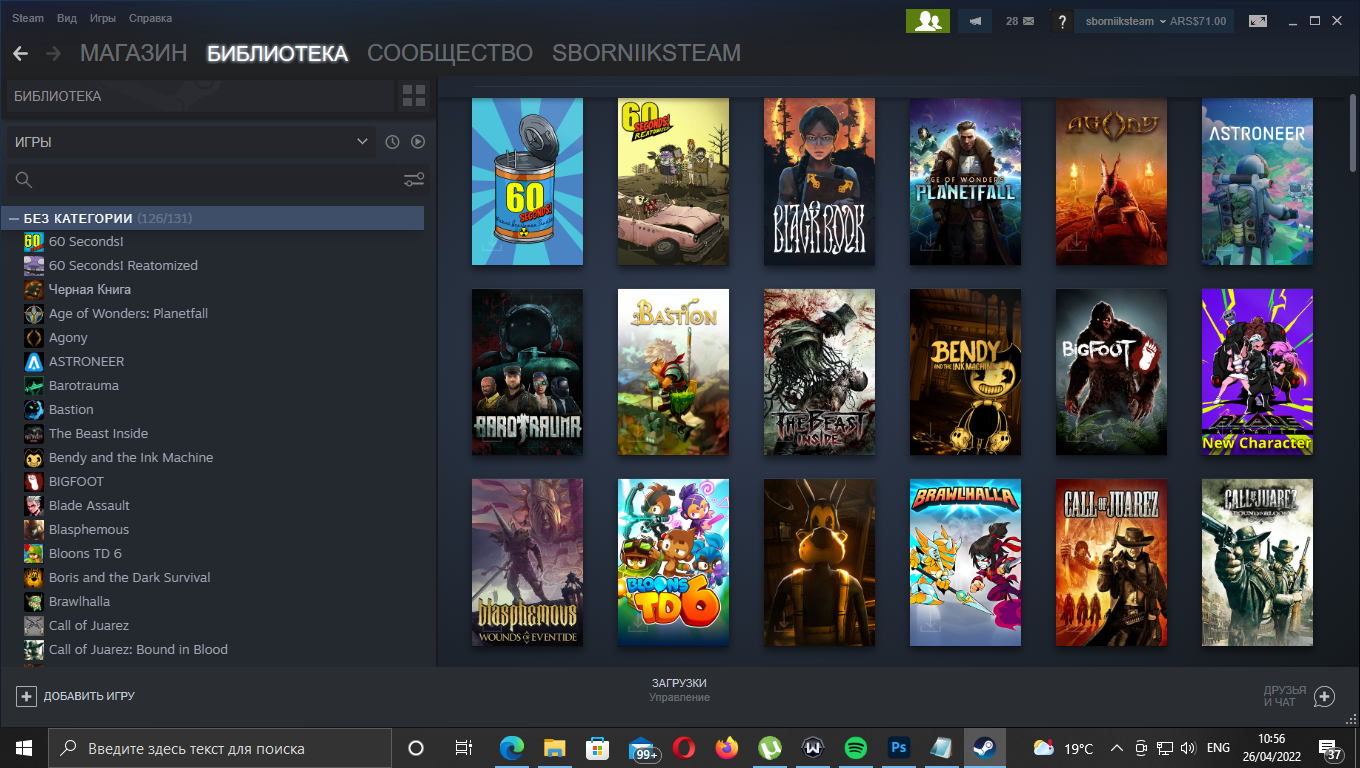Open the Bendy Ink Machine cover
The height and width of the screenshot is (768, 1360).
(x=965, y=372)
